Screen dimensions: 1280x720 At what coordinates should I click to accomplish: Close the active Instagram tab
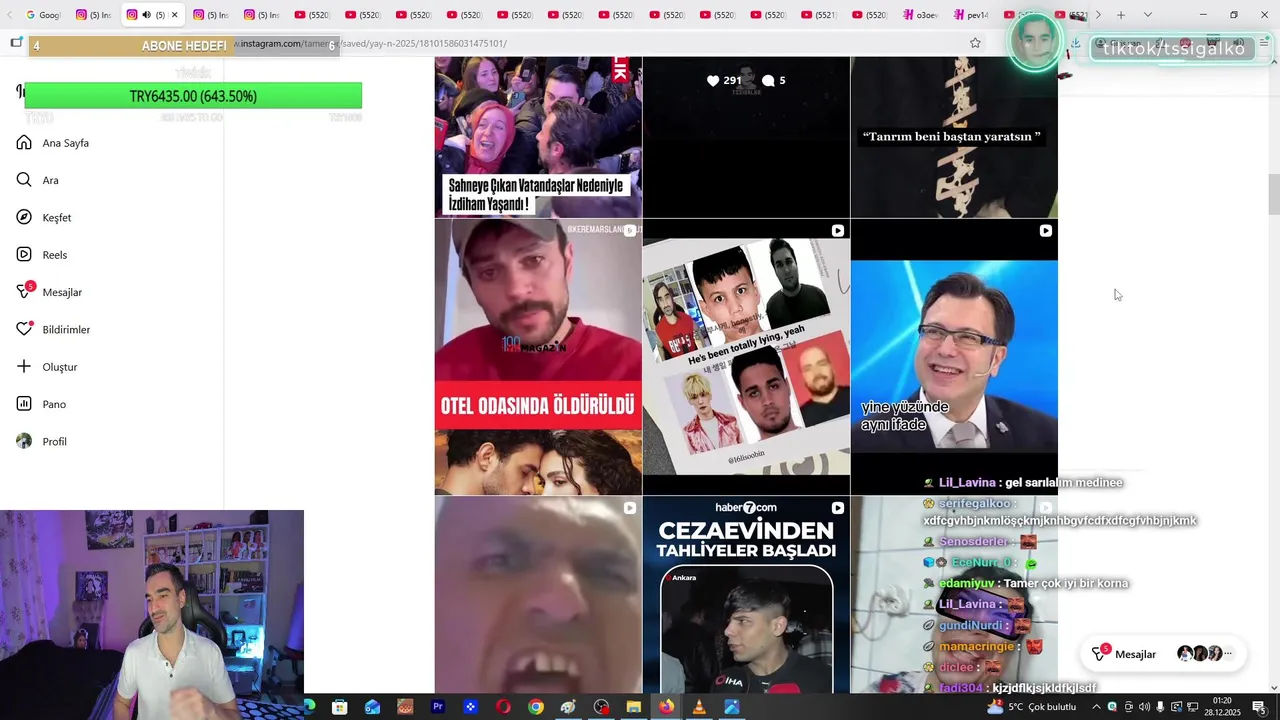click(x=174, y=15)
